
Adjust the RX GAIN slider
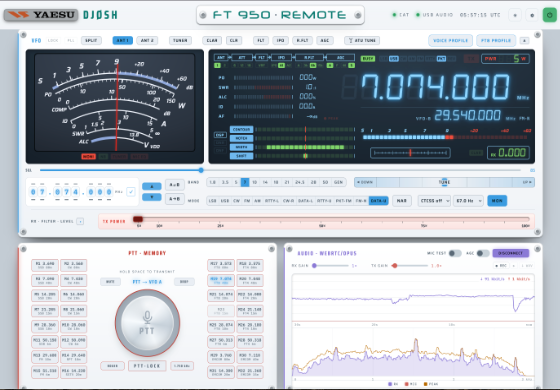(x=314, y=266)
